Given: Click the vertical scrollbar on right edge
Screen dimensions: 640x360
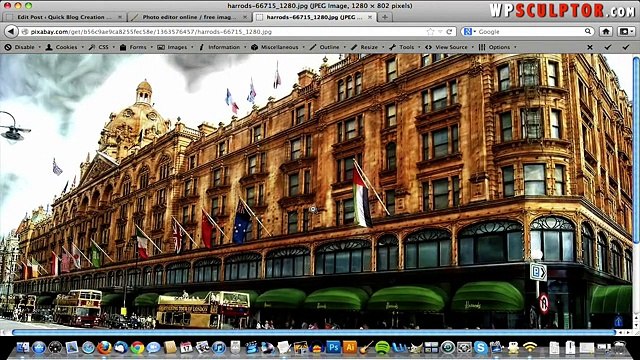Looking at the screenshot, I should point(636,151).
